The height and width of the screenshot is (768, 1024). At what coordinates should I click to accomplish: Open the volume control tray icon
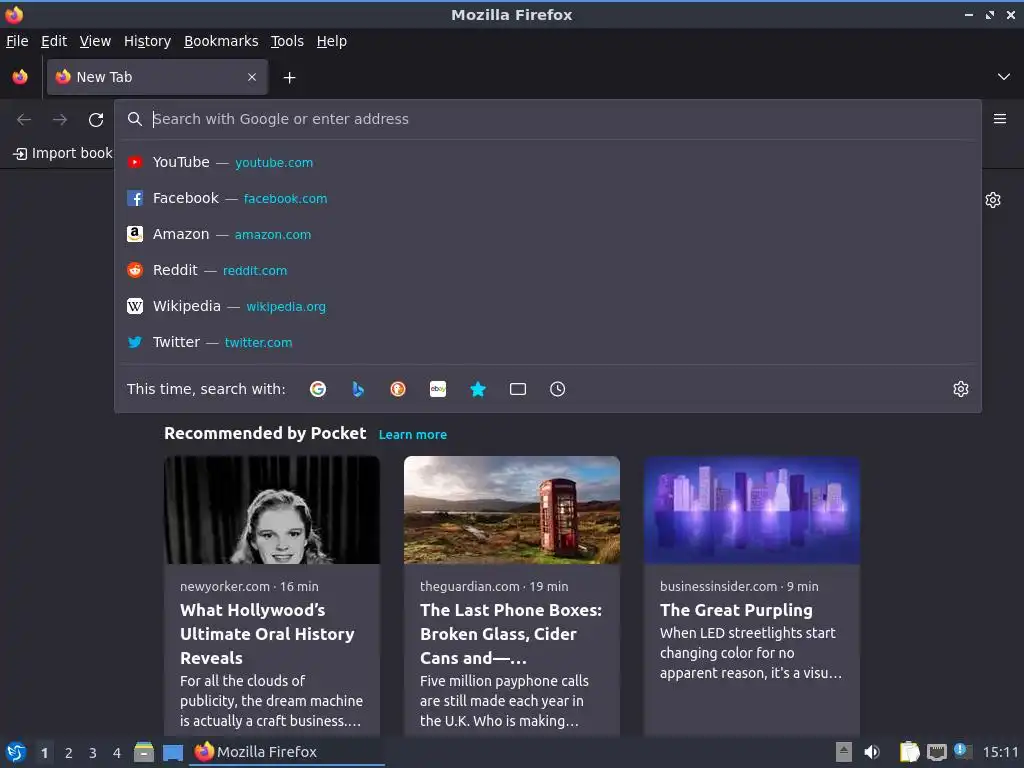[872, 752]
